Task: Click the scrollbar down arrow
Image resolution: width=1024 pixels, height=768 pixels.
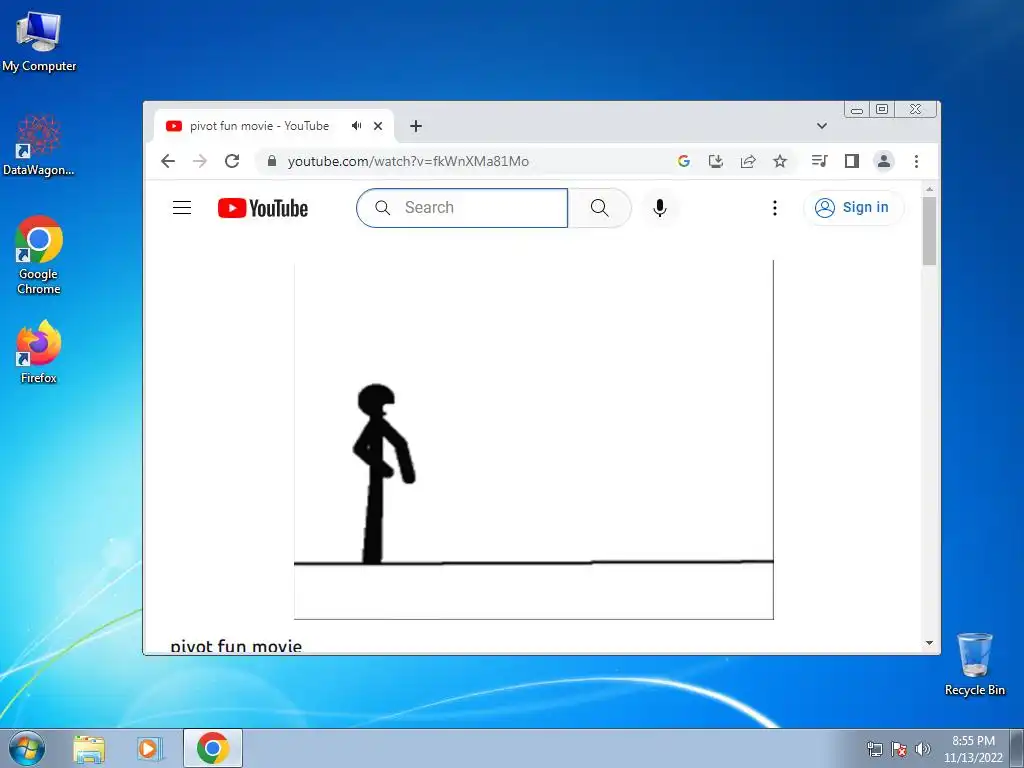Action: coord(929,643)
